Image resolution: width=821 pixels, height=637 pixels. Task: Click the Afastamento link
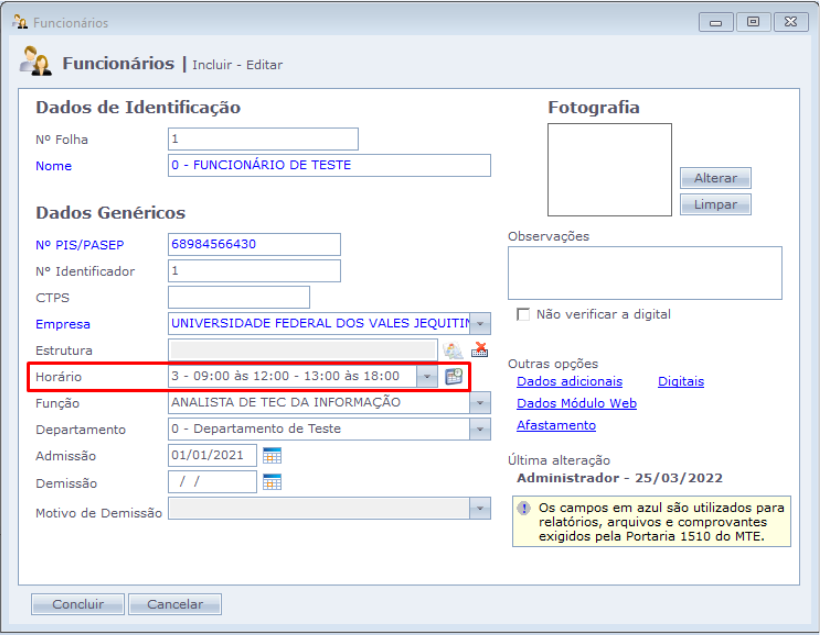pos(556,425)
